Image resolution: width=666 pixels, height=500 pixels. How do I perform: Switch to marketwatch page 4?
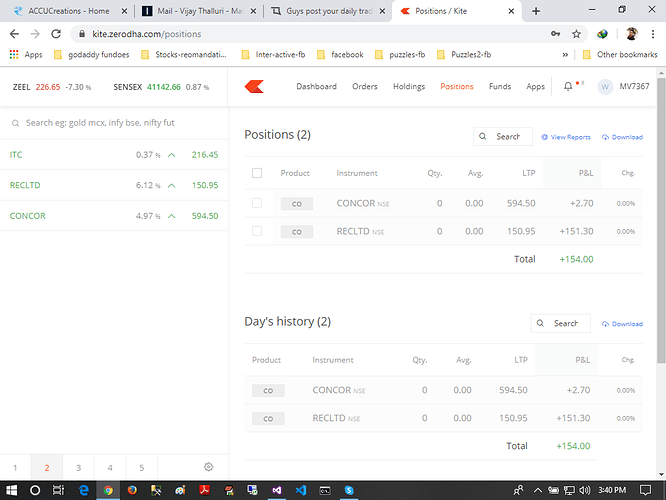coord(110,467)
